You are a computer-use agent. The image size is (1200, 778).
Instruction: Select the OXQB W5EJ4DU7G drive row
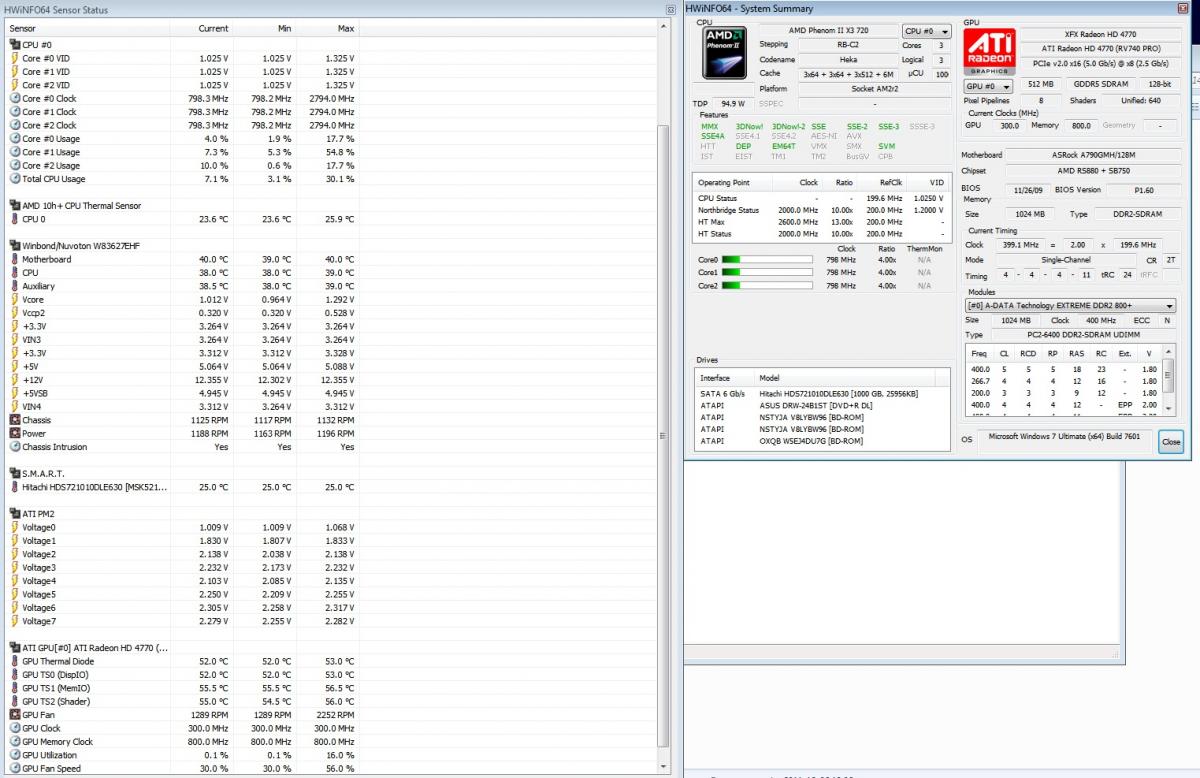point(822,441)
